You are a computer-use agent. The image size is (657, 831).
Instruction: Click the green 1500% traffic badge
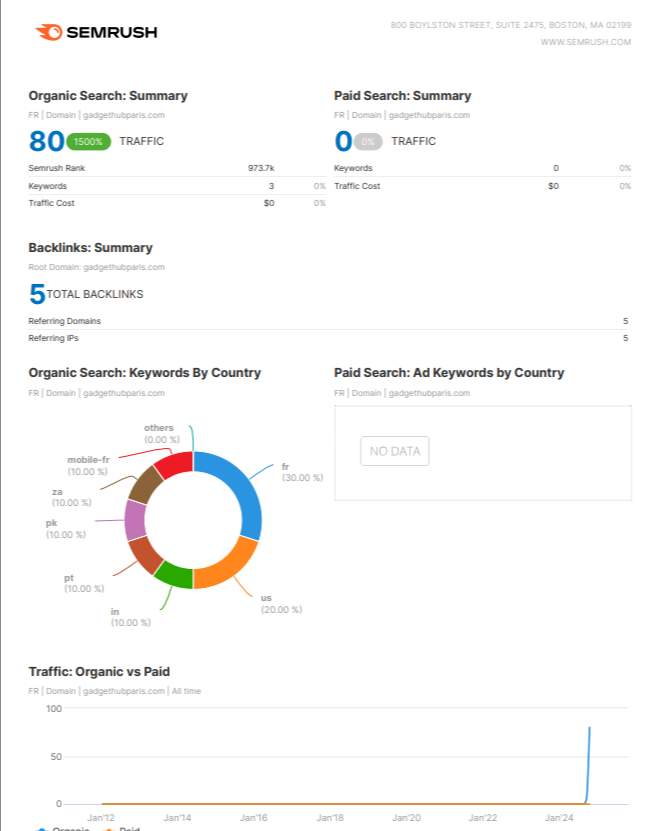coord(89,141)
